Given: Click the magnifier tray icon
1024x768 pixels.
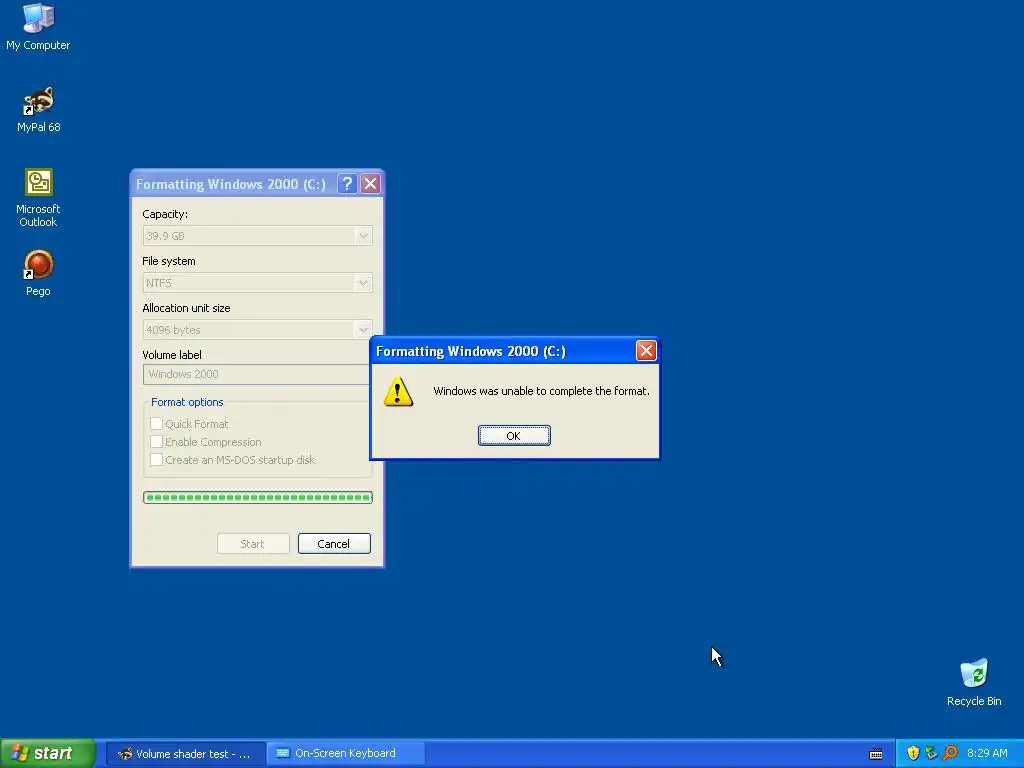Looking at the screenshot, I should (950, 753).
